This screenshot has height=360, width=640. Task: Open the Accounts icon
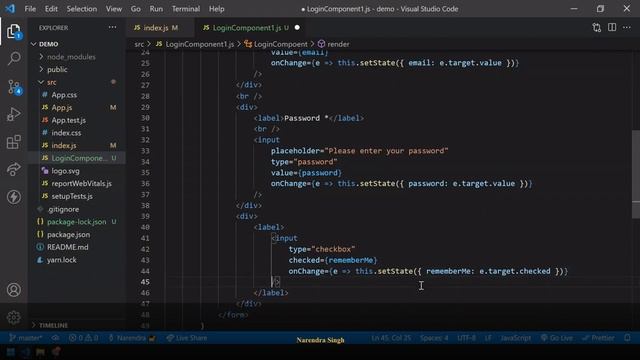tap(14, 290)
